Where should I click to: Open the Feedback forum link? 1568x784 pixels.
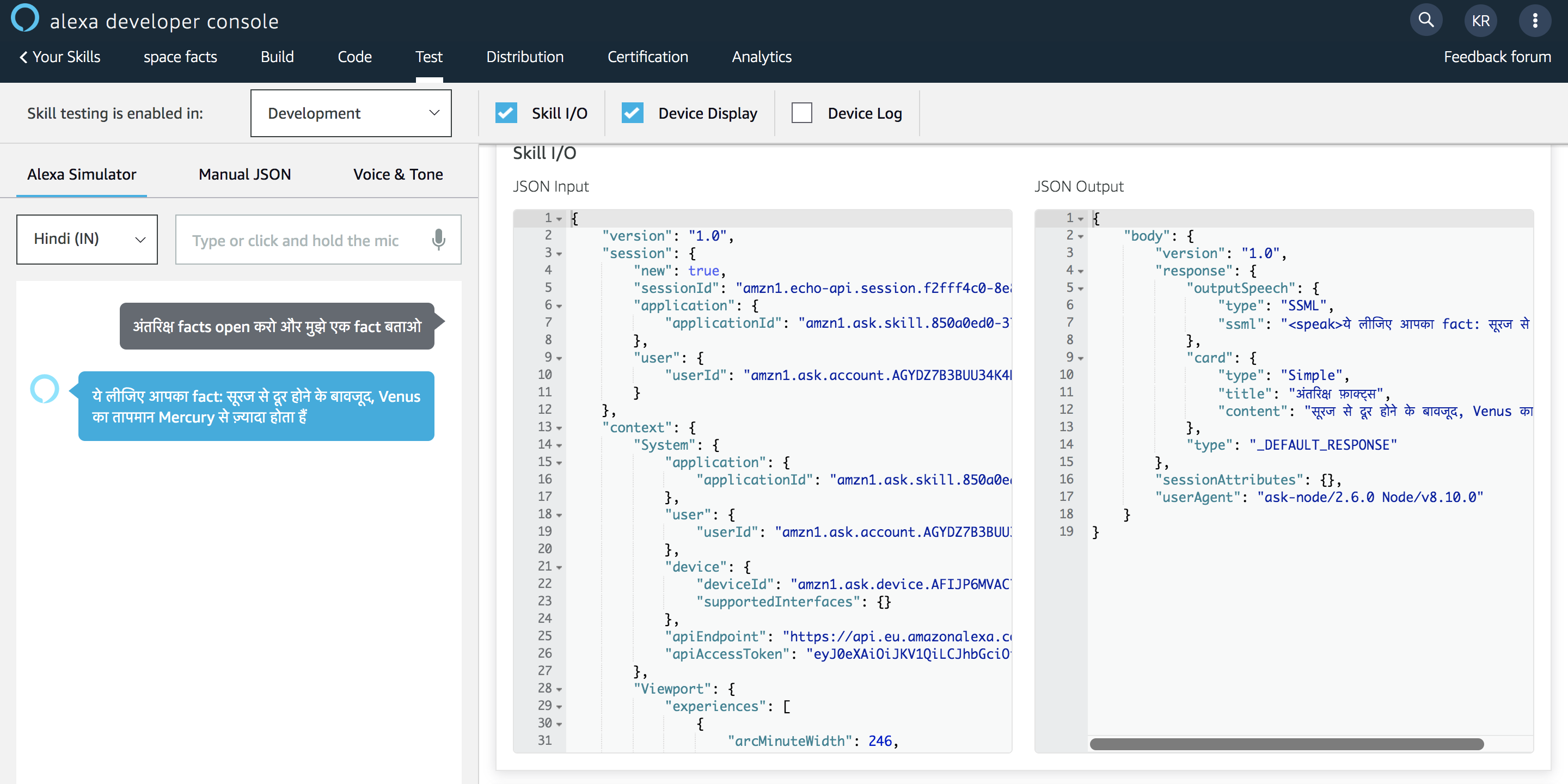(x=1498, y=57)
